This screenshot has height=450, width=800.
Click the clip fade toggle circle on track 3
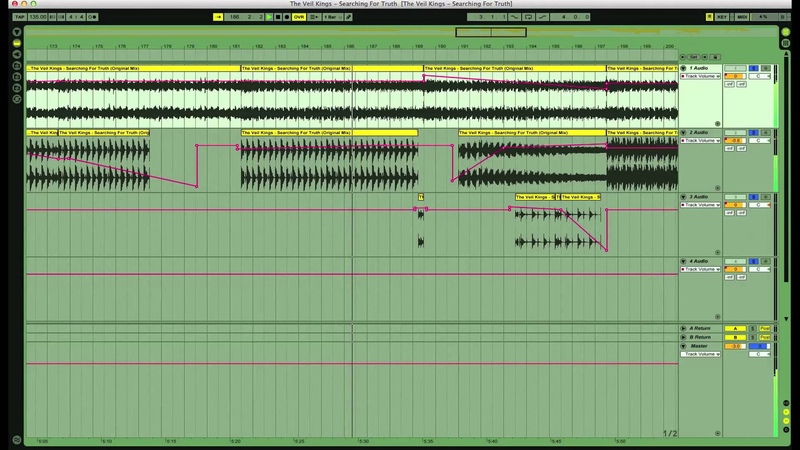point(717,253)
